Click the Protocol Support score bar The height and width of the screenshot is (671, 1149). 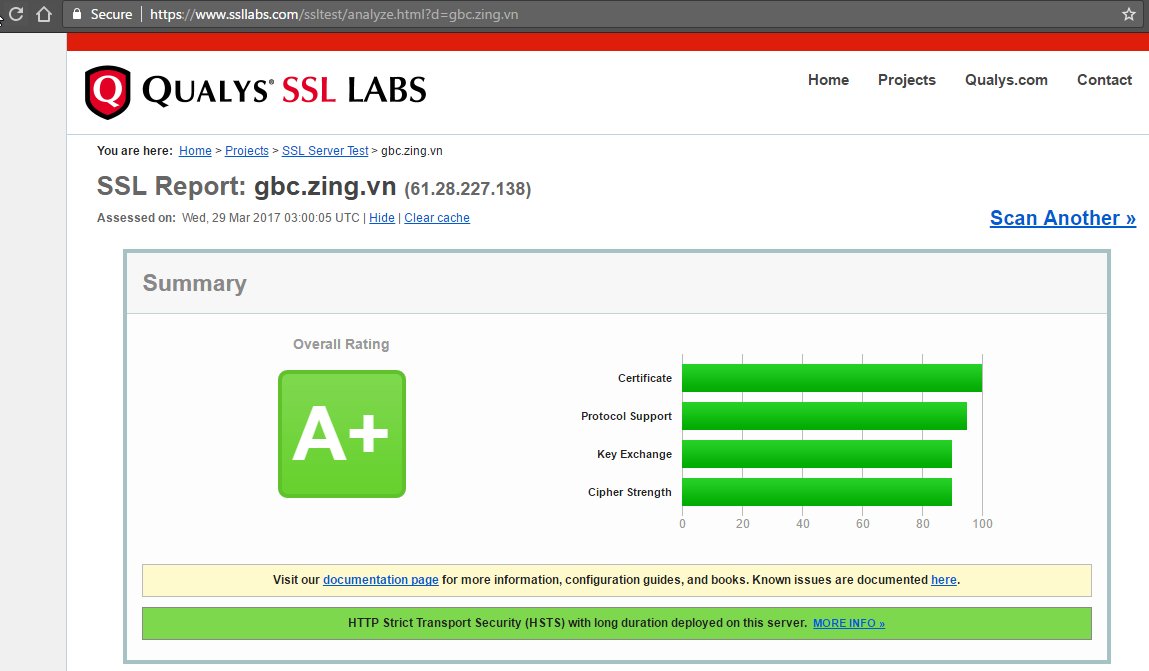[824, 416]
